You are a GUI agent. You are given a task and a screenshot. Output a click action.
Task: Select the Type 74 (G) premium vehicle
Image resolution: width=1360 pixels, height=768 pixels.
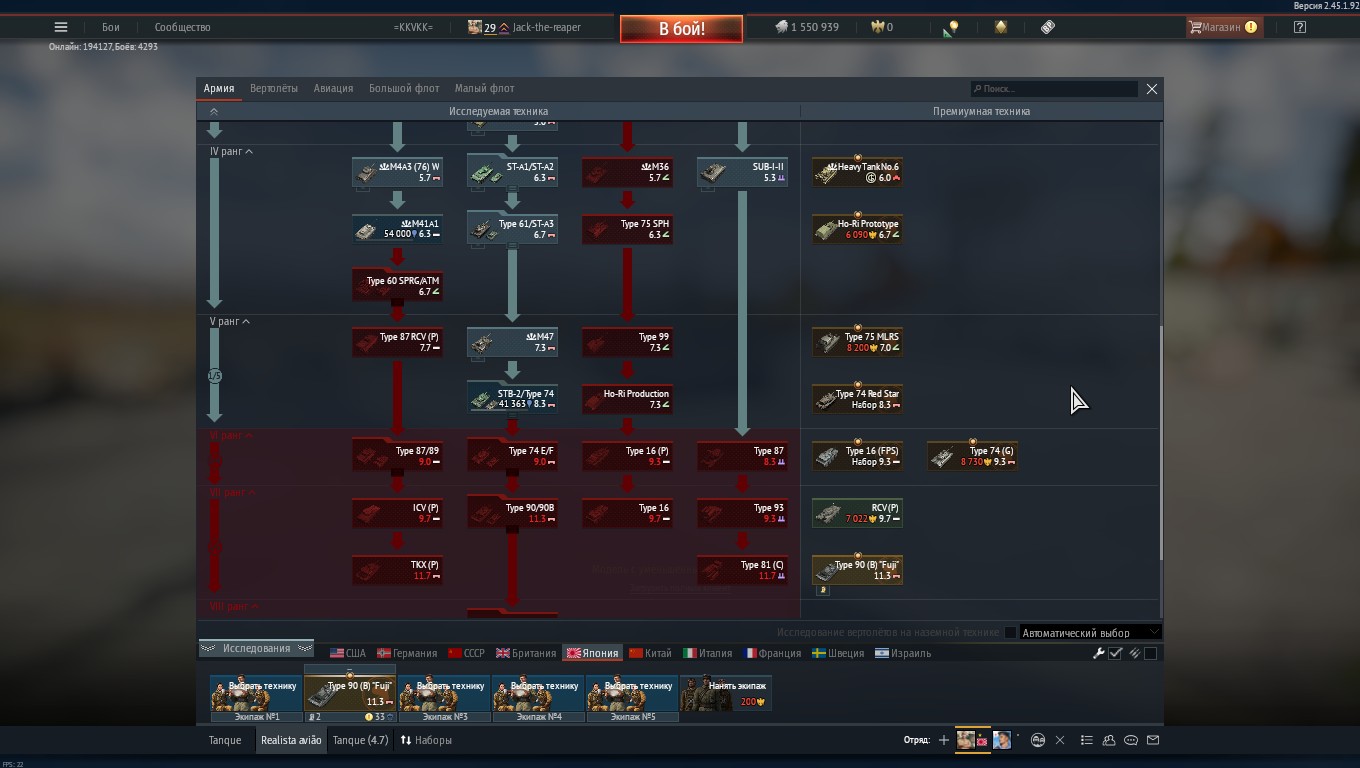pyautogui.click(x=972, y=456)
